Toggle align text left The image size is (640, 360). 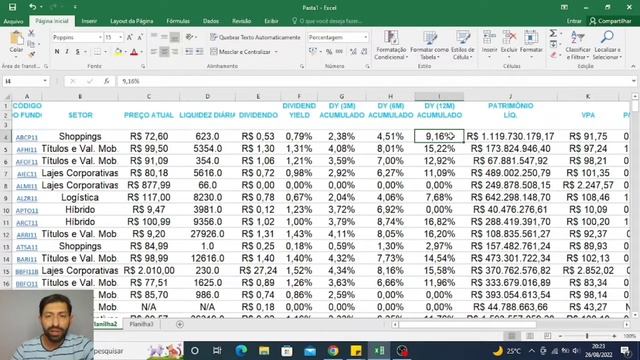coord(154,52)
